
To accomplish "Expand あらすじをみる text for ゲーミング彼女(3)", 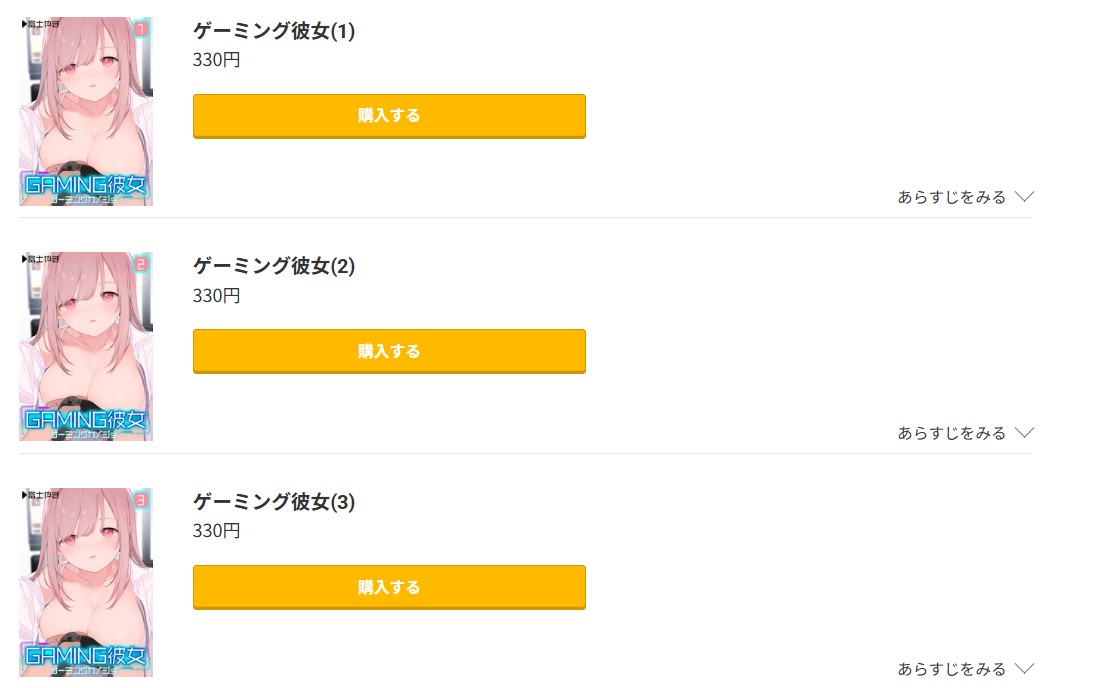I will tap(952, 668).
